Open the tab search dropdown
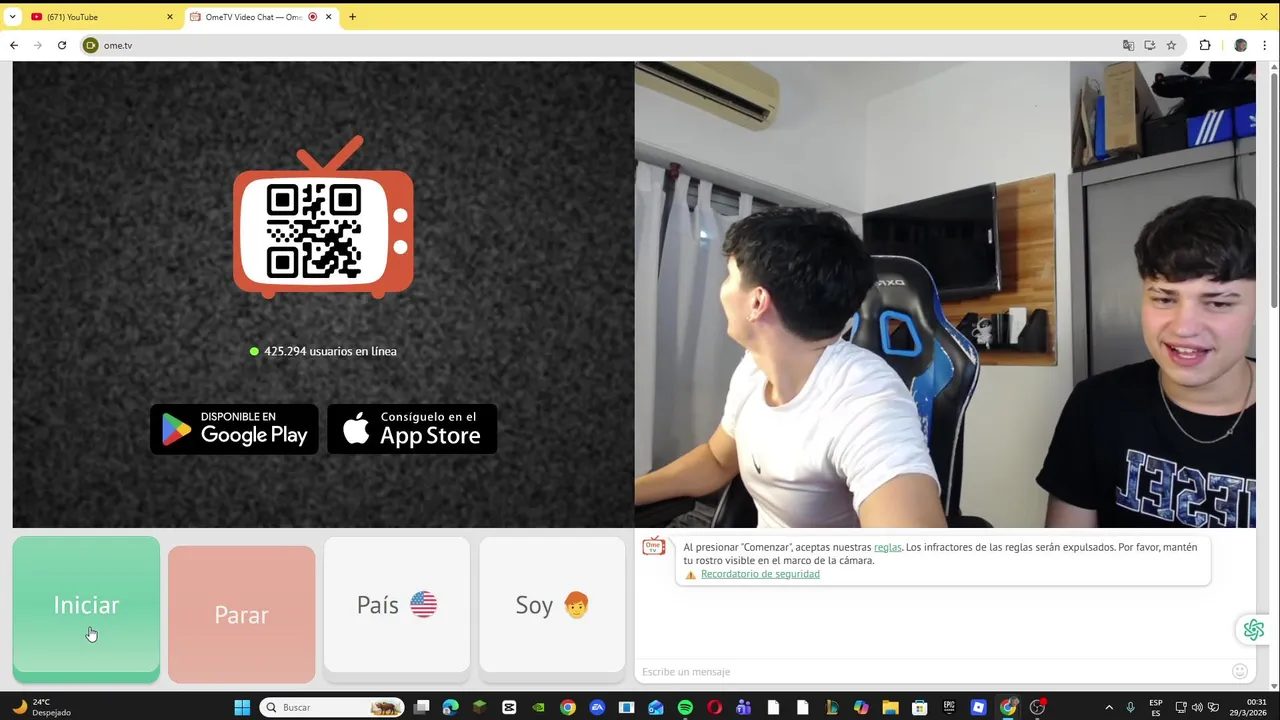The width and height of the screenshot is (1280, 720). click(x=12, y=17)
